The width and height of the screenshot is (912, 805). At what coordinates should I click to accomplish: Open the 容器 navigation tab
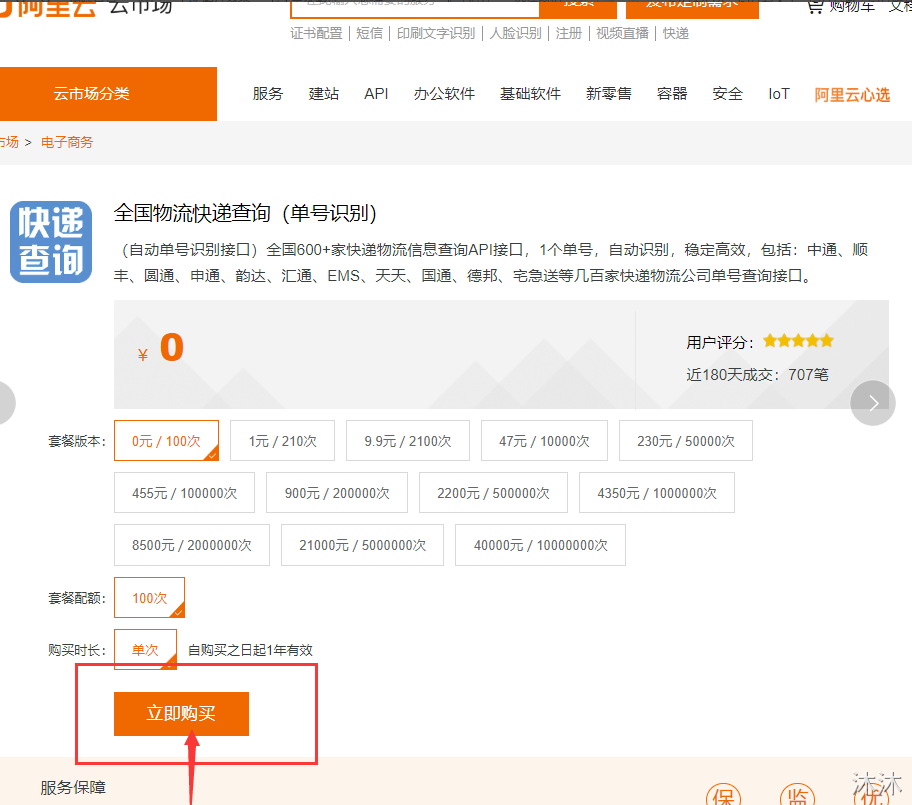tap(672, 94)
